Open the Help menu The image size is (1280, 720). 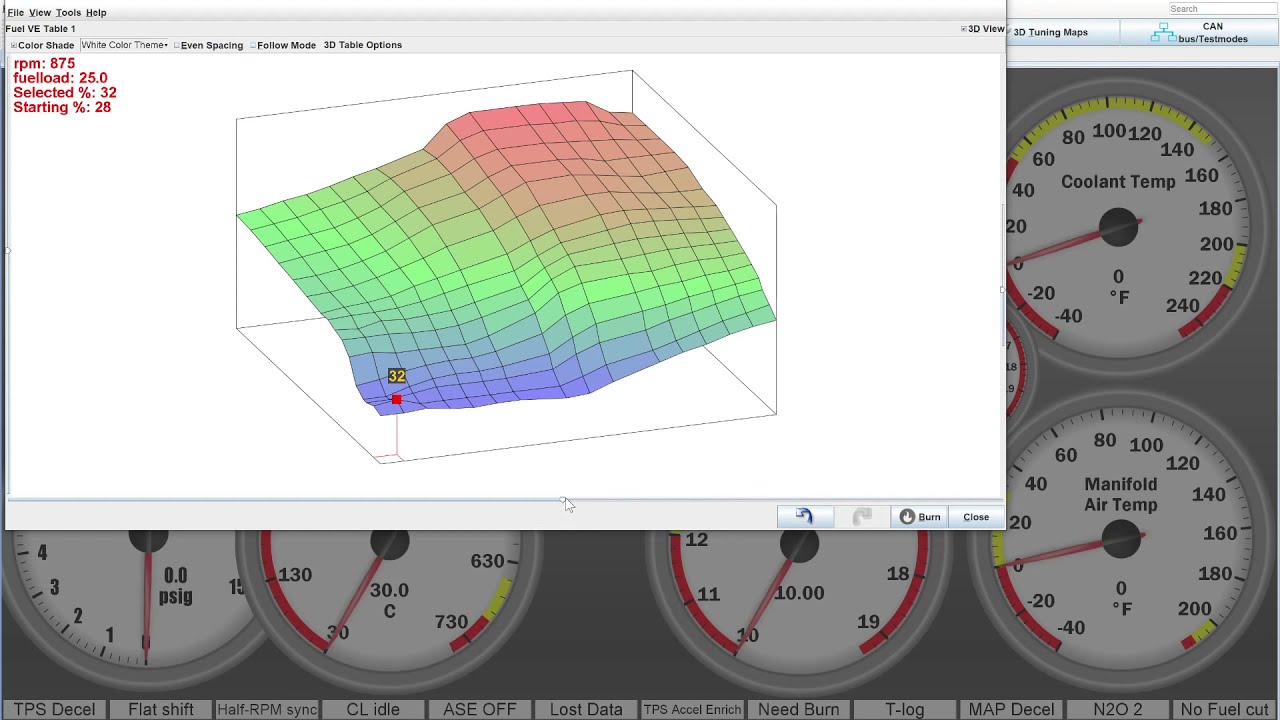coord(96,12)
